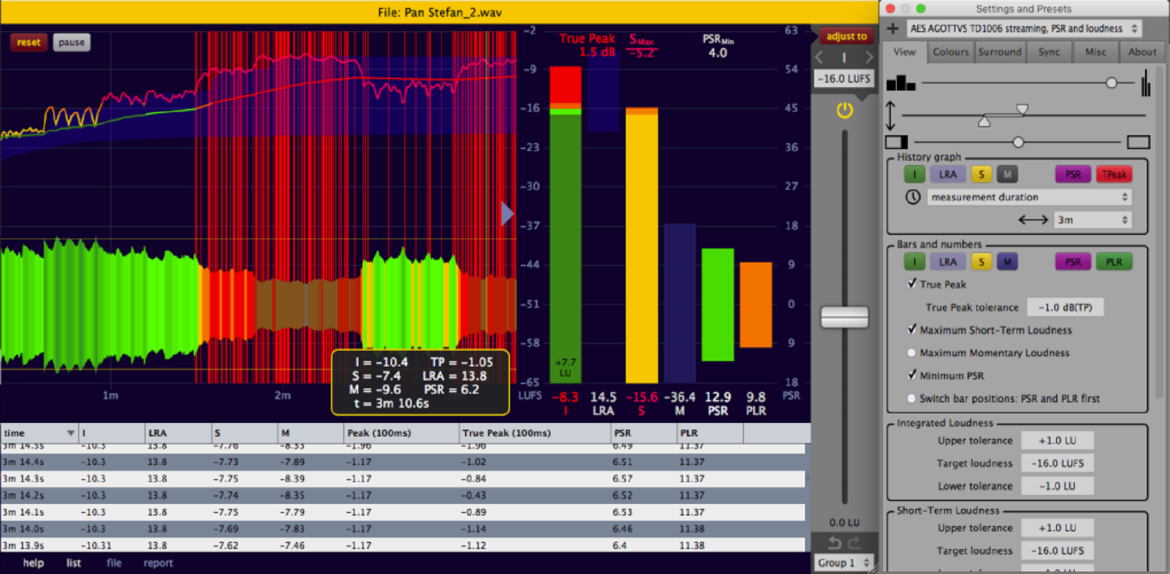1170x574 pixels.
Task: Click the vertical double-arrow range icon
Action: coord(892,116)
